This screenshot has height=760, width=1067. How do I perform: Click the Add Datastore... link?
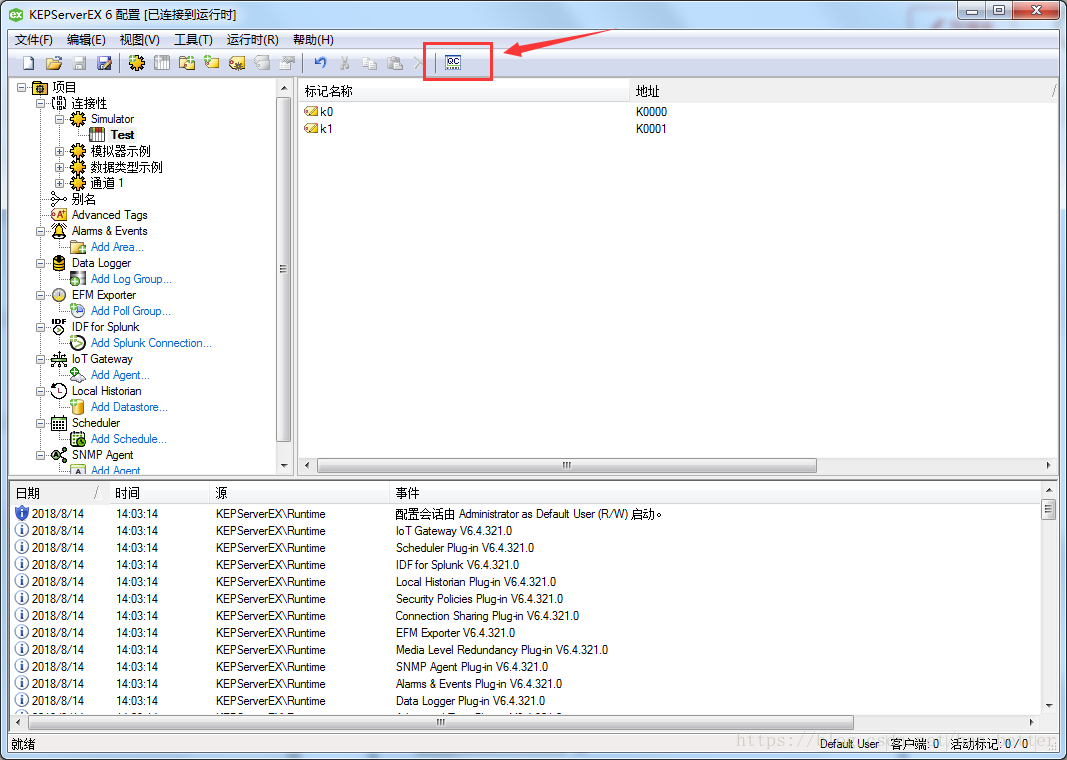pyautogui.click(x=129, y=407)
